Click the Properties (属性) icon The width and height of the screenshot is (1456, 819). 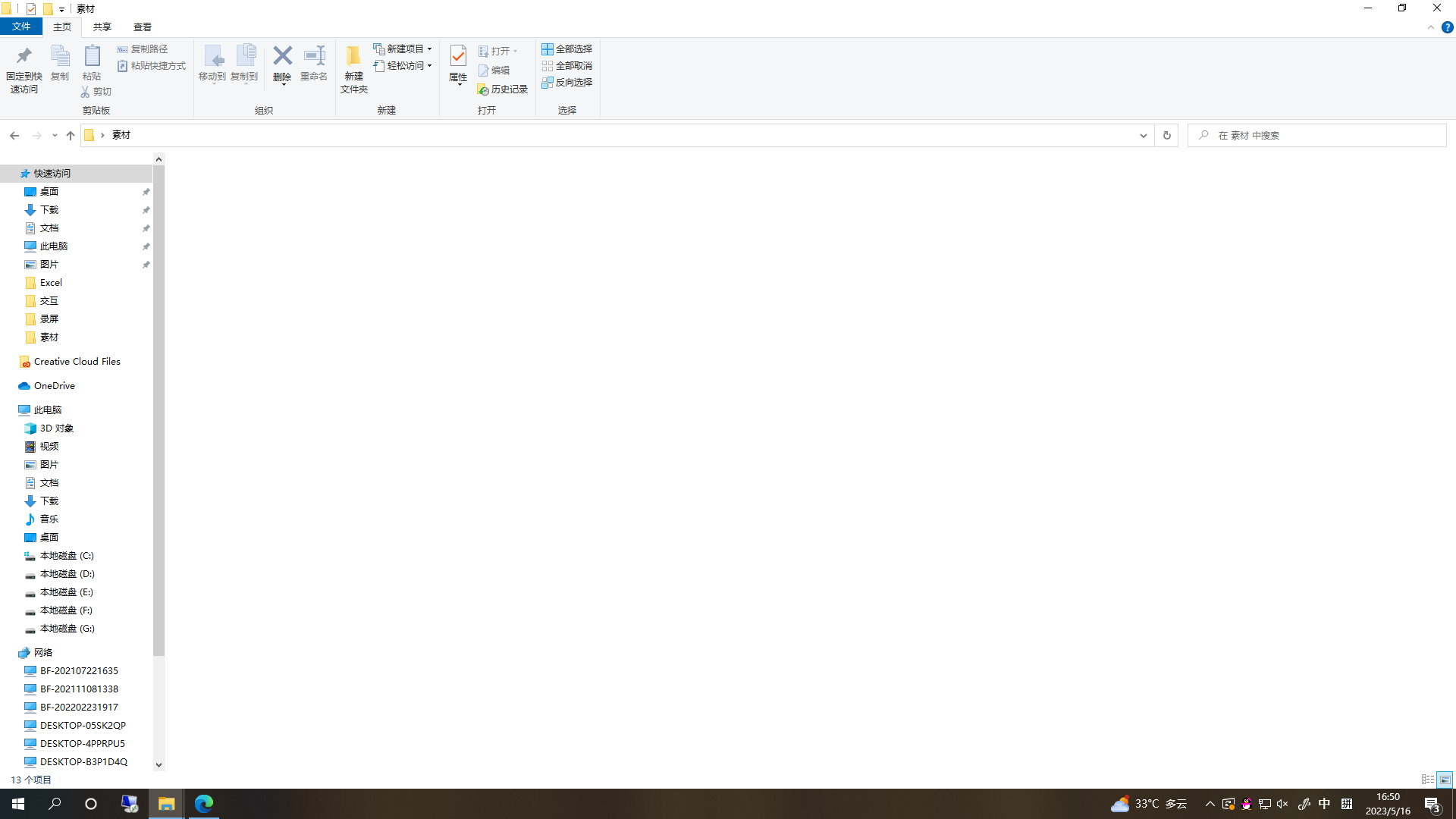(458, 56)
